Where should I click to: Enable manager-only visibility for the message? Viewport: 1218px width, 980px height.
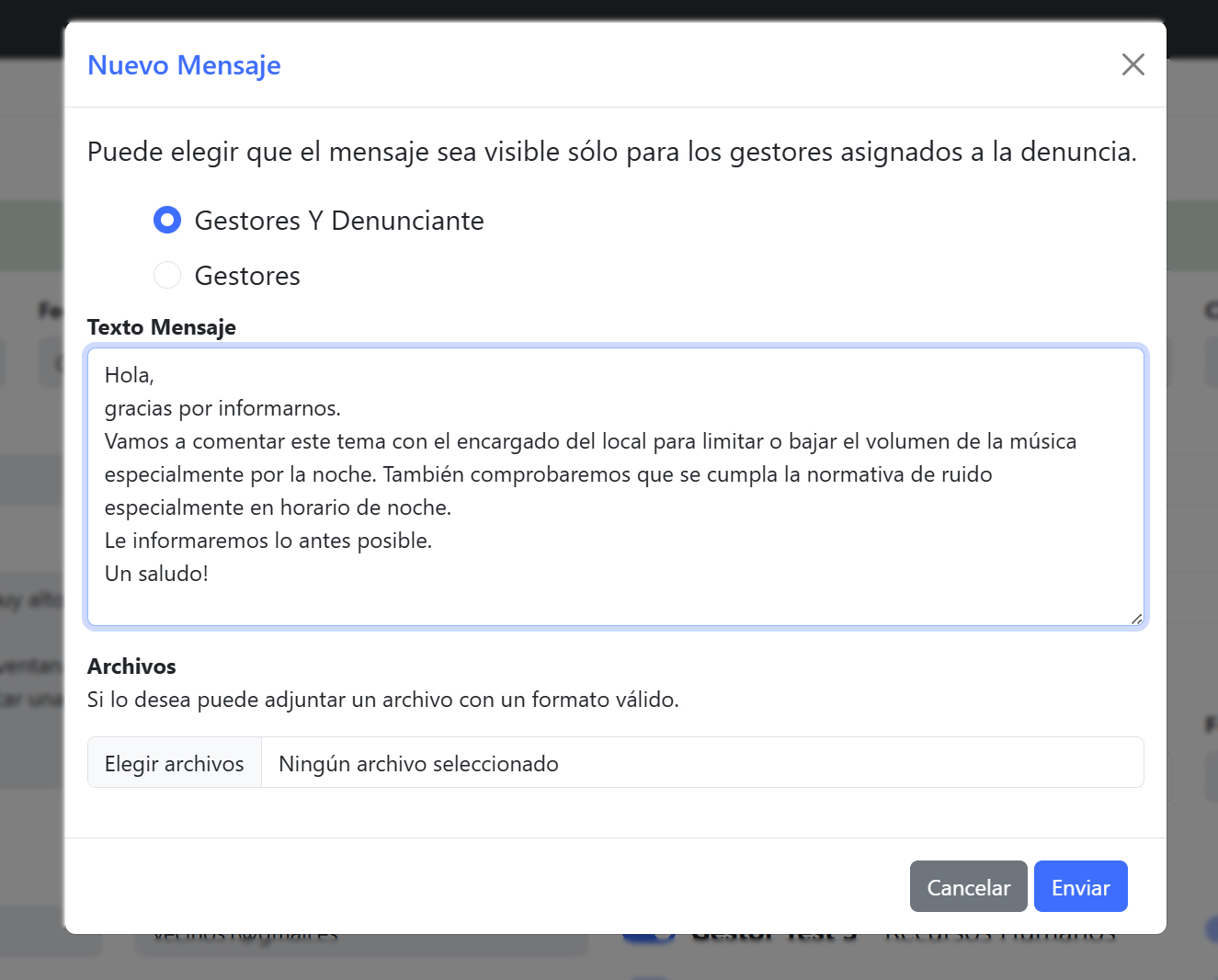point(167,275)
